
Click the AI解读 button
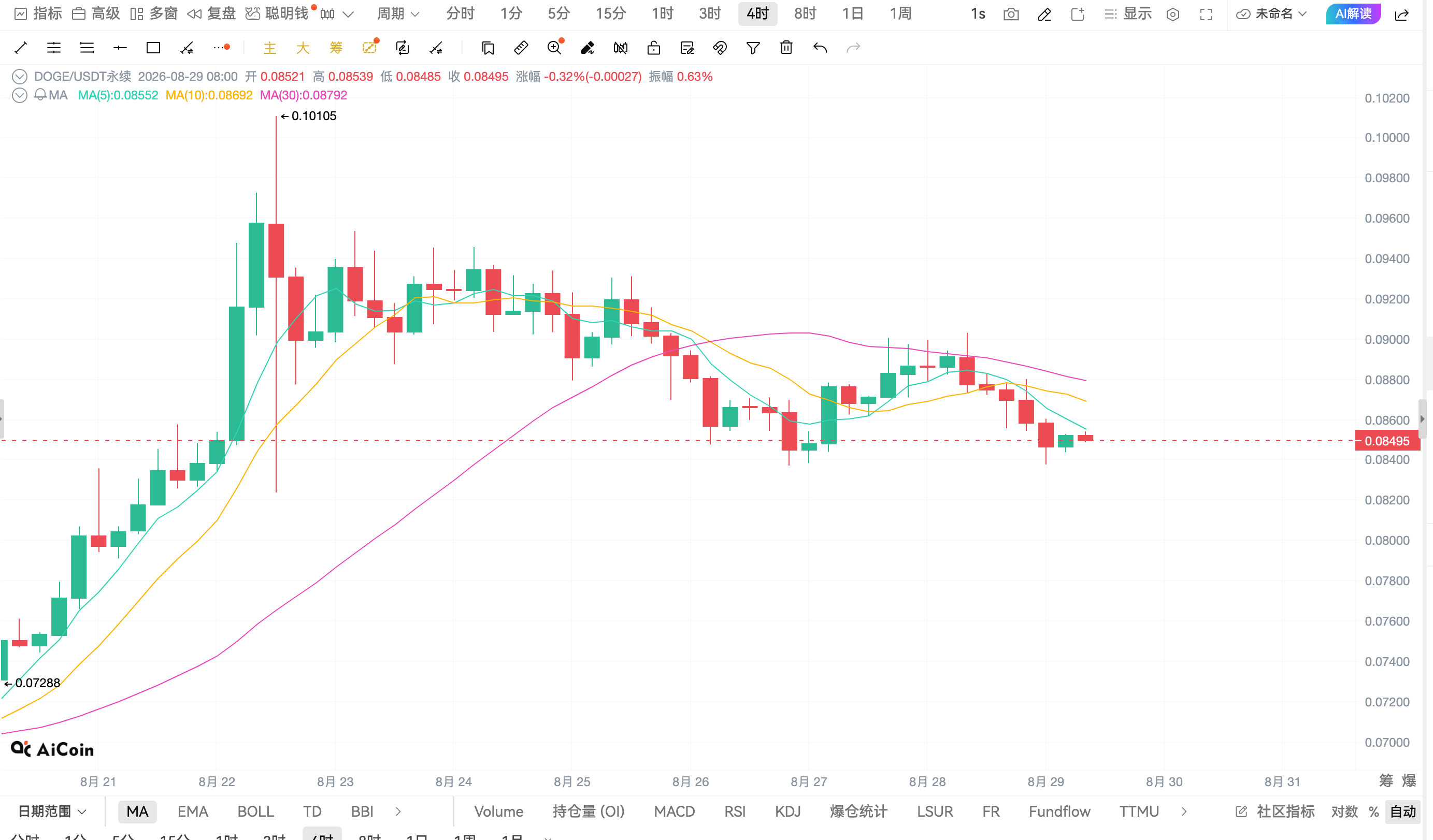1353,13
